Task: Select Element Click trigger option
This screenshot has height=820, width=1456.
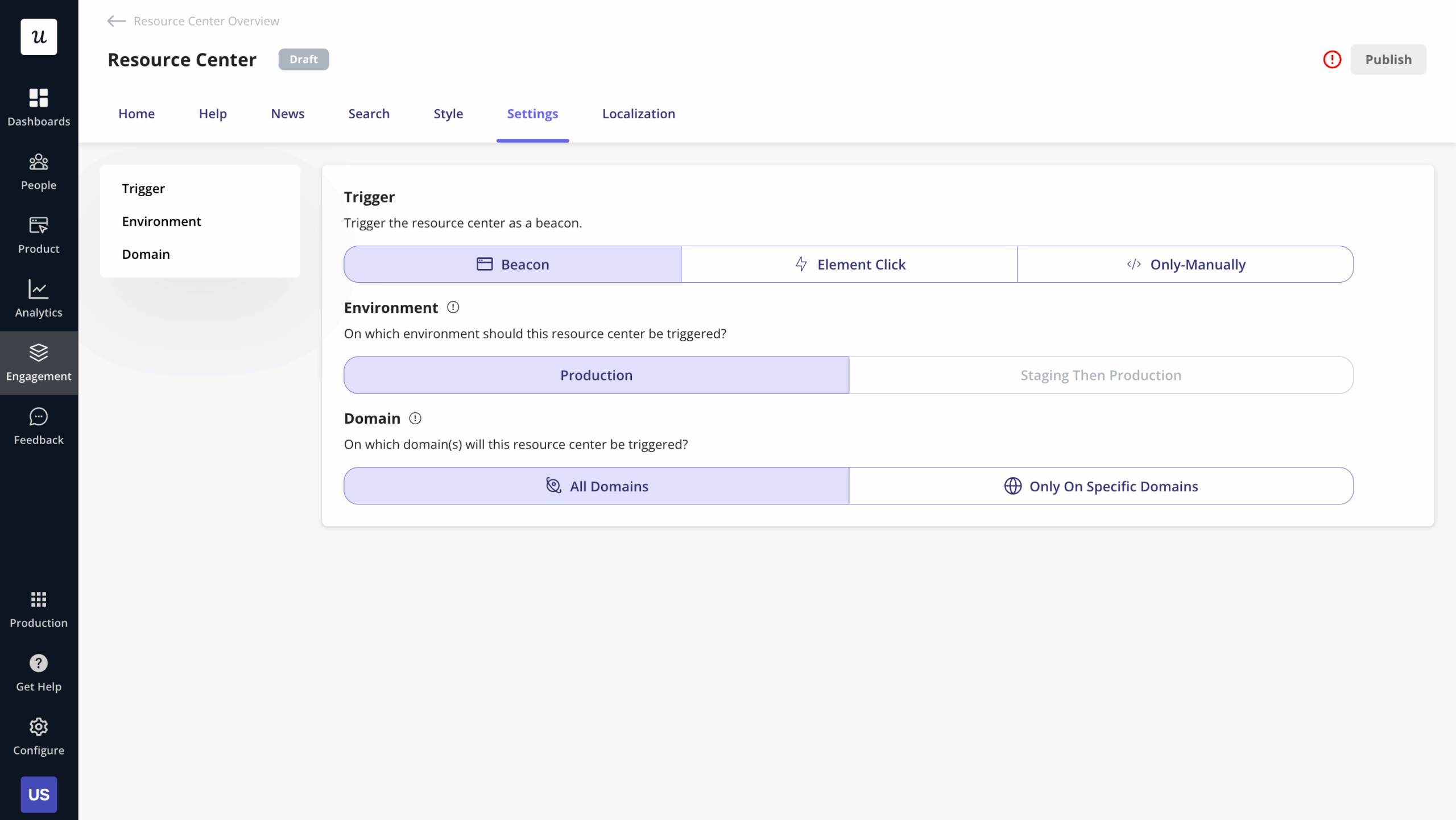Action: 849,264
